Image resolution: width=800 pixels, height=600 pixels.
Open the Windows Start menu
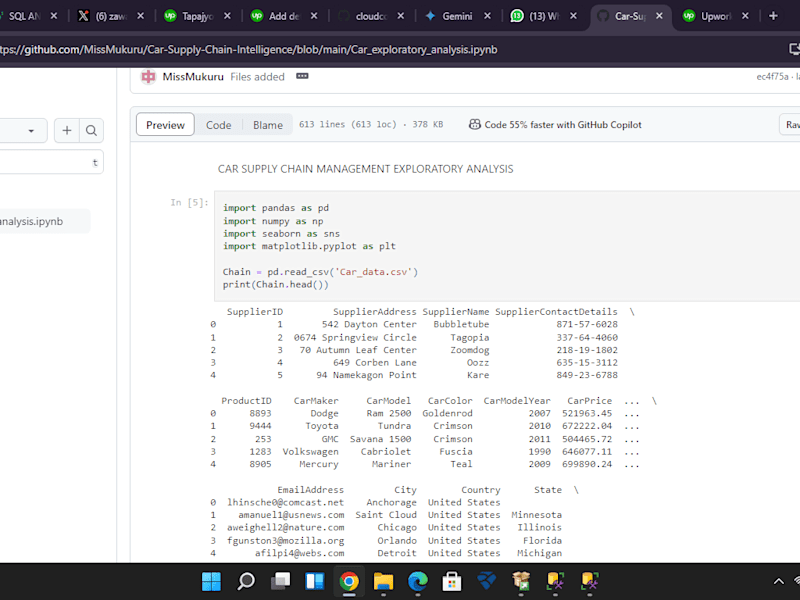point(211,581)
